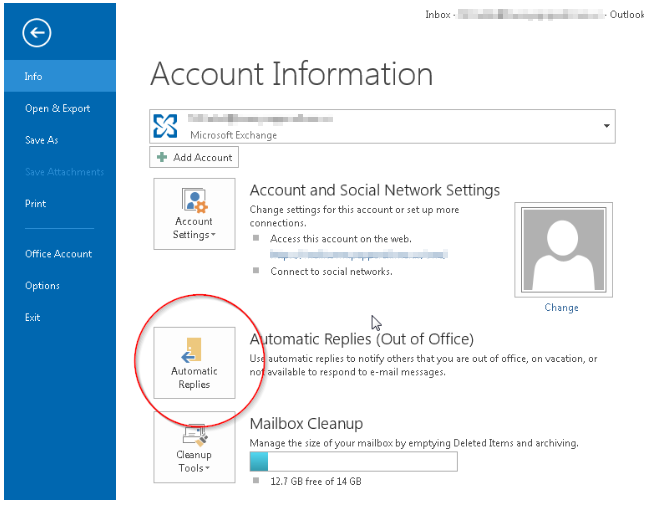Click Connect to social networks
The width and height of the screenshot is (665, 505).
point(331,271)
